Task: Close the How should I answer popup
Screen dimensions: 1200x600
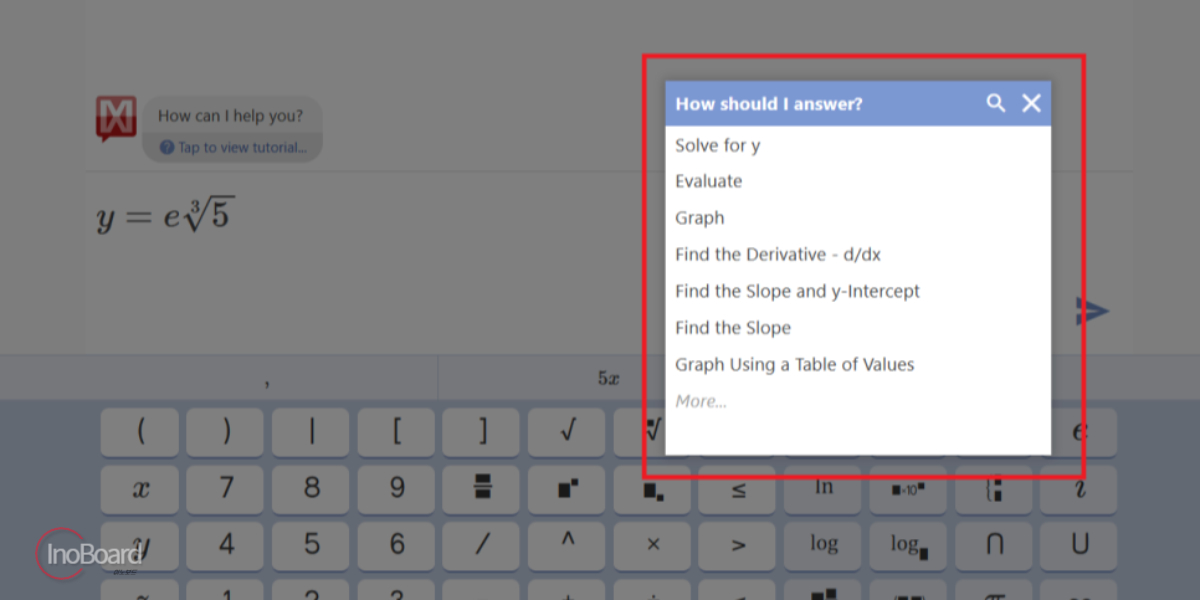Action: [1031, 103]
